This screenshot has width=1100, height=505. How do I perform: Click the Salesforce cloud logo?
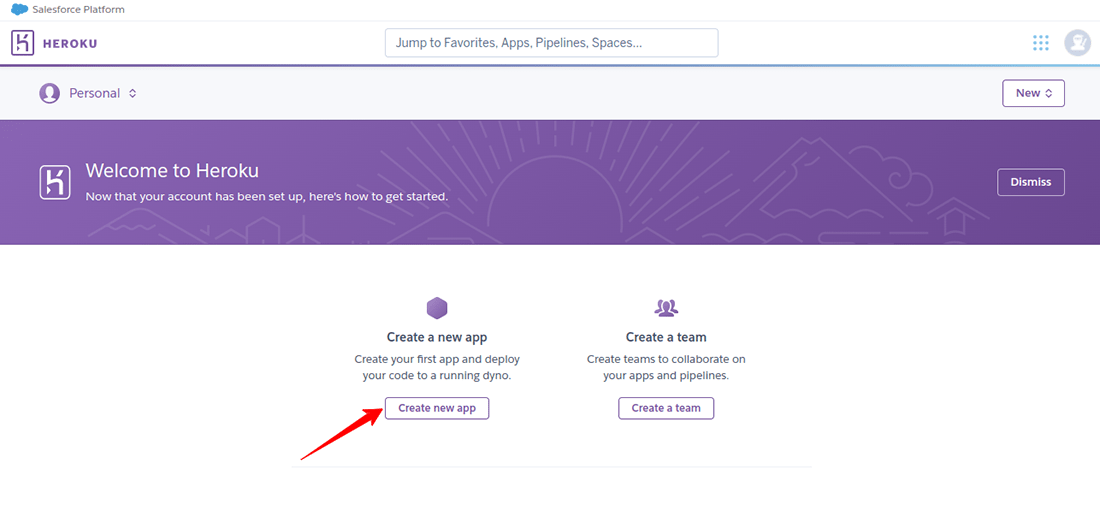(x=20, y=10)
